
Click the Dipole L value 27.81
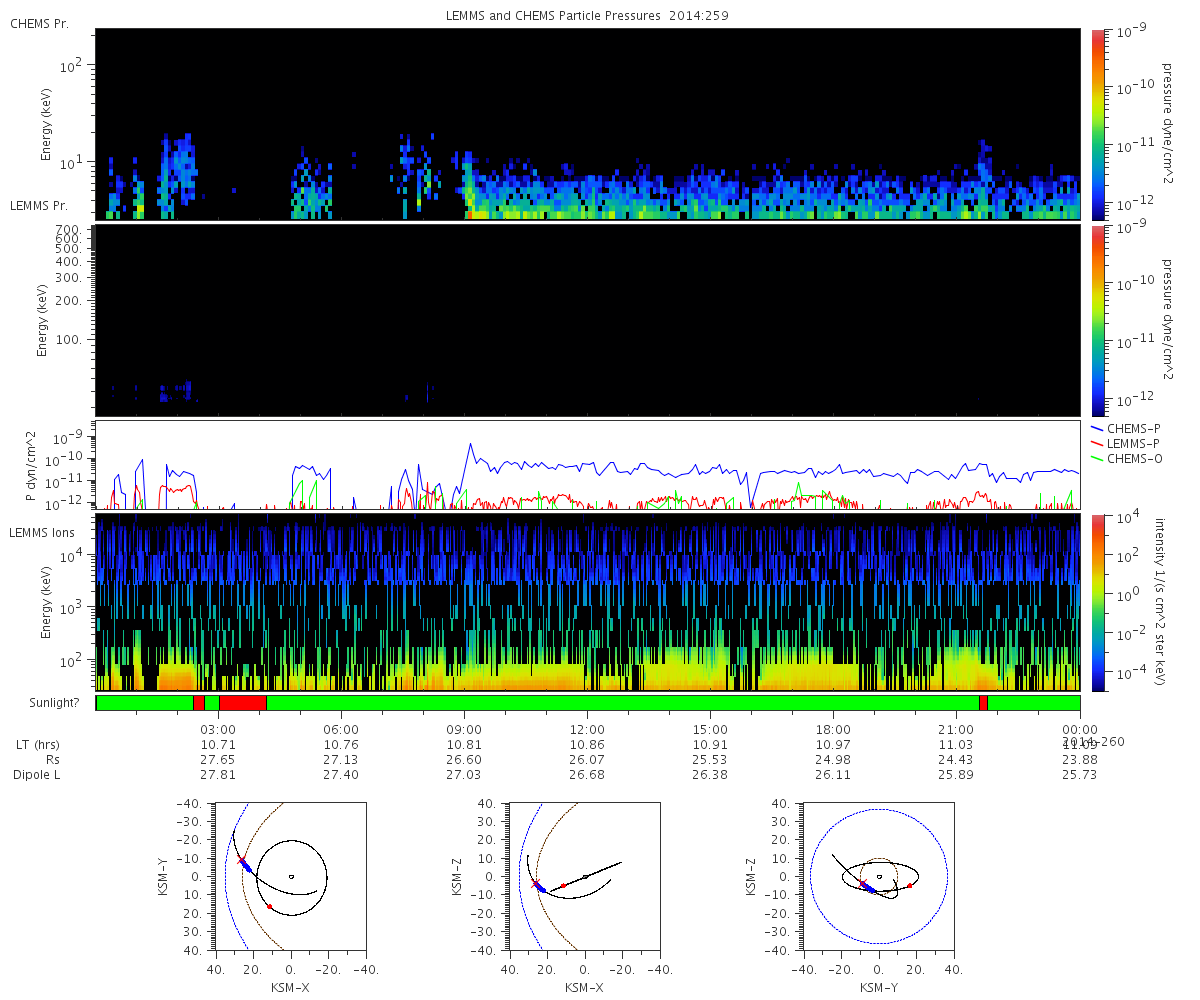tap(219, 775)
